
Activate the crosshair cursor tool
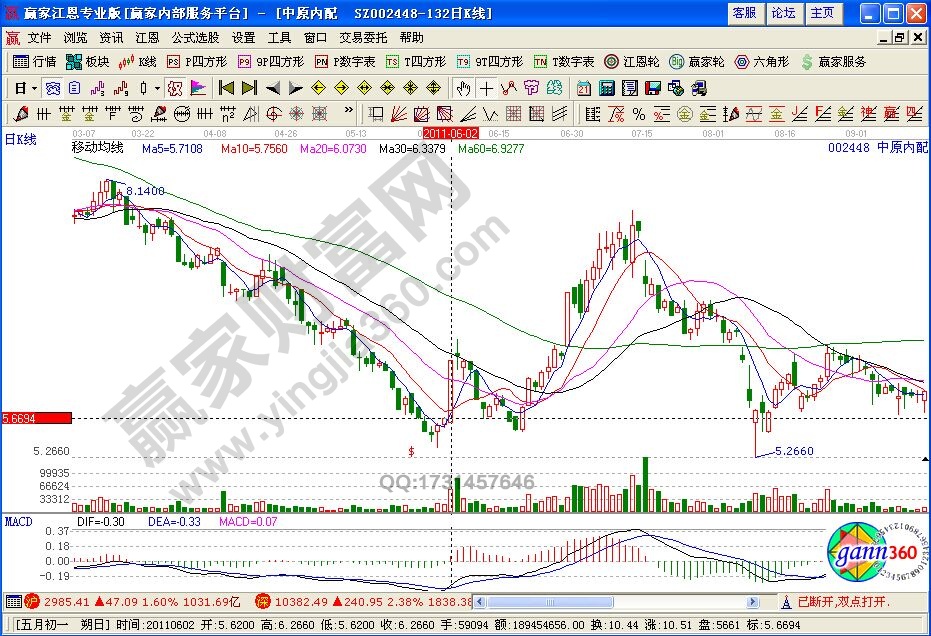486,88
